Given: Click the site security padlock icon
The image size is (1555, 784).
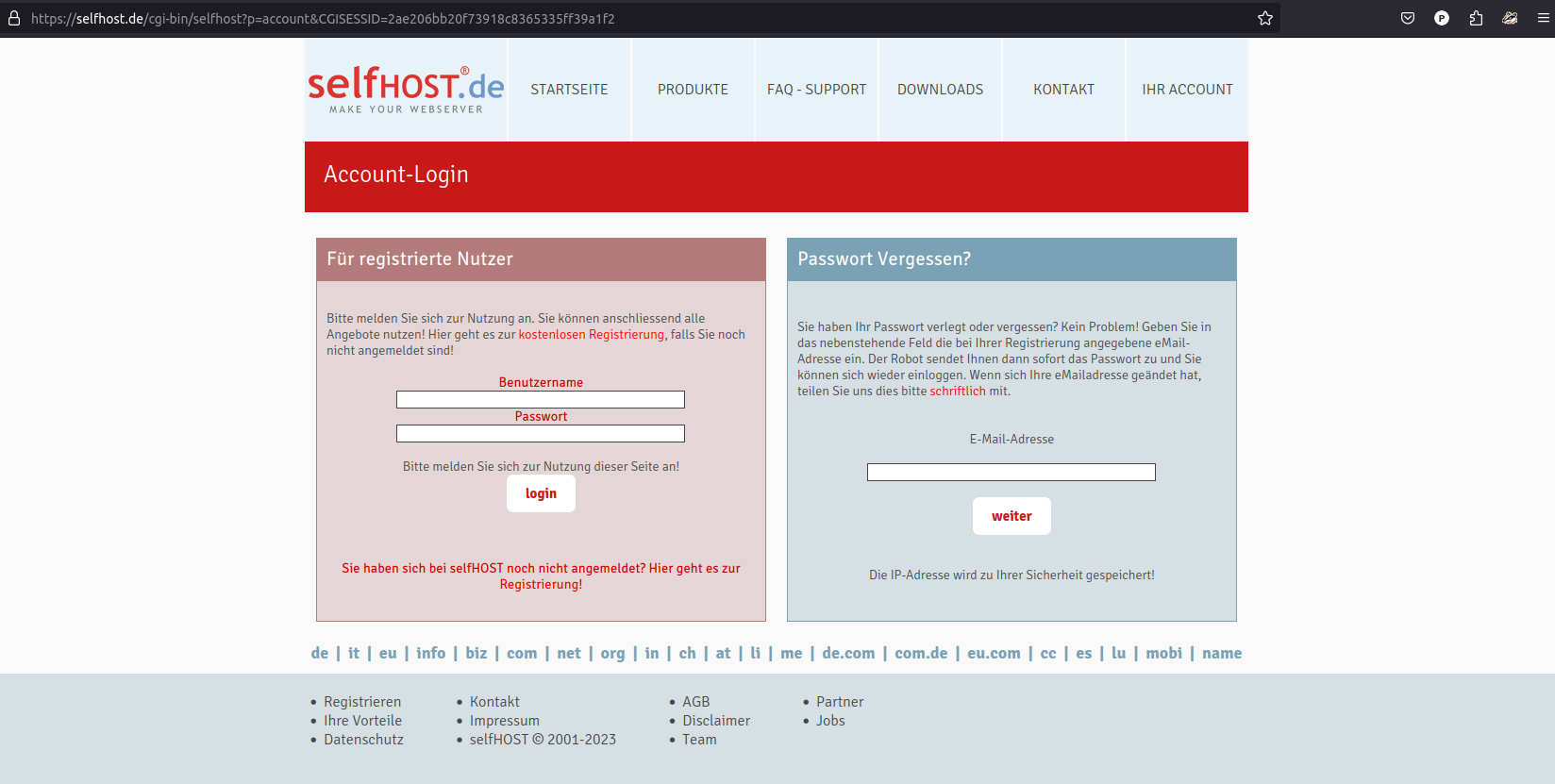Looking at the screenshot, I should pos(14,18).
